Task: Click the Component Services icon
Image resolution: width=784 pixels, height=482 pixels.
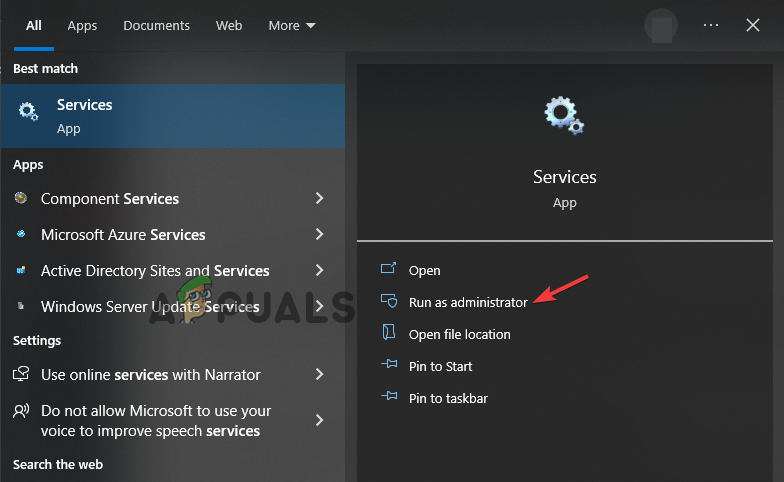Action: pyautogui.click(x=20, y=198)
